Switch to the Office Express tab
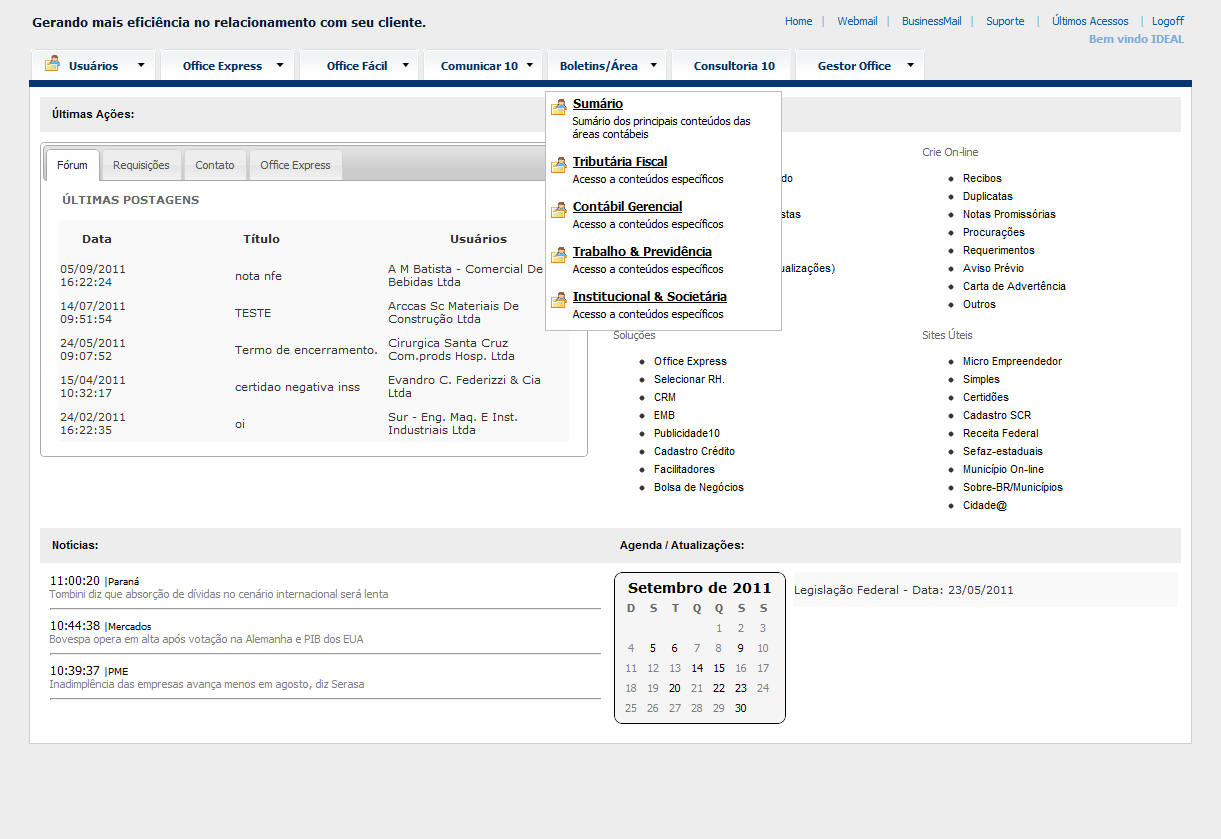This screenshot has height=839, width=1221. point(295,165)
